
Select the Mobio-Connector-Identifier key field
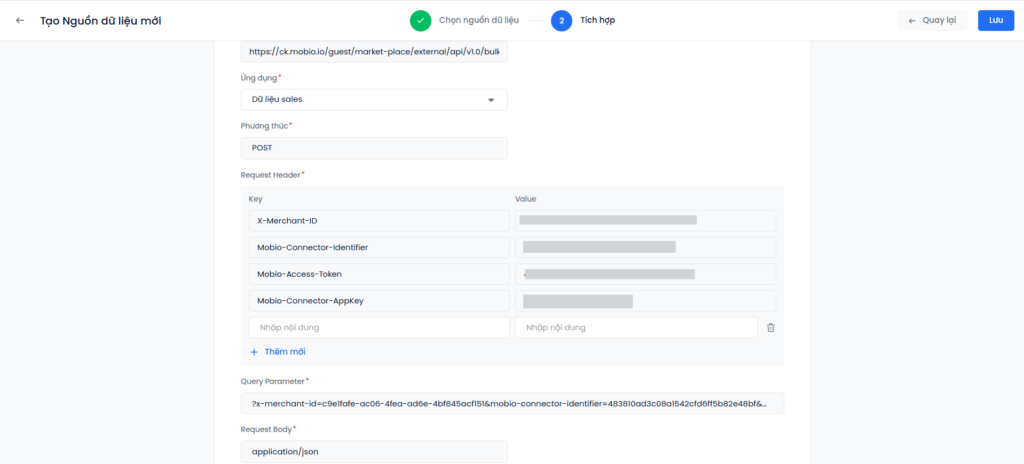coord(378,247)
